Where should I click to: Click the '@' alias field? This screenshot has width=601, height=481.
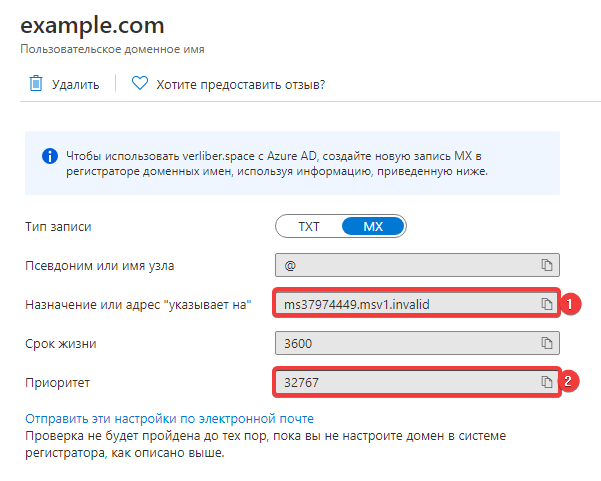(x=405, y=265)
